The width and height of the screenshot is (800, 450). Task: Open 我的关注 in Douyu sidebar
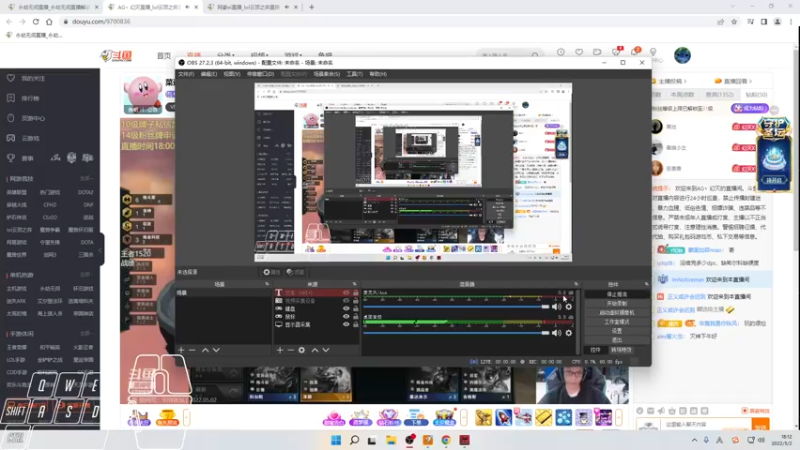[x=33, y=78]
